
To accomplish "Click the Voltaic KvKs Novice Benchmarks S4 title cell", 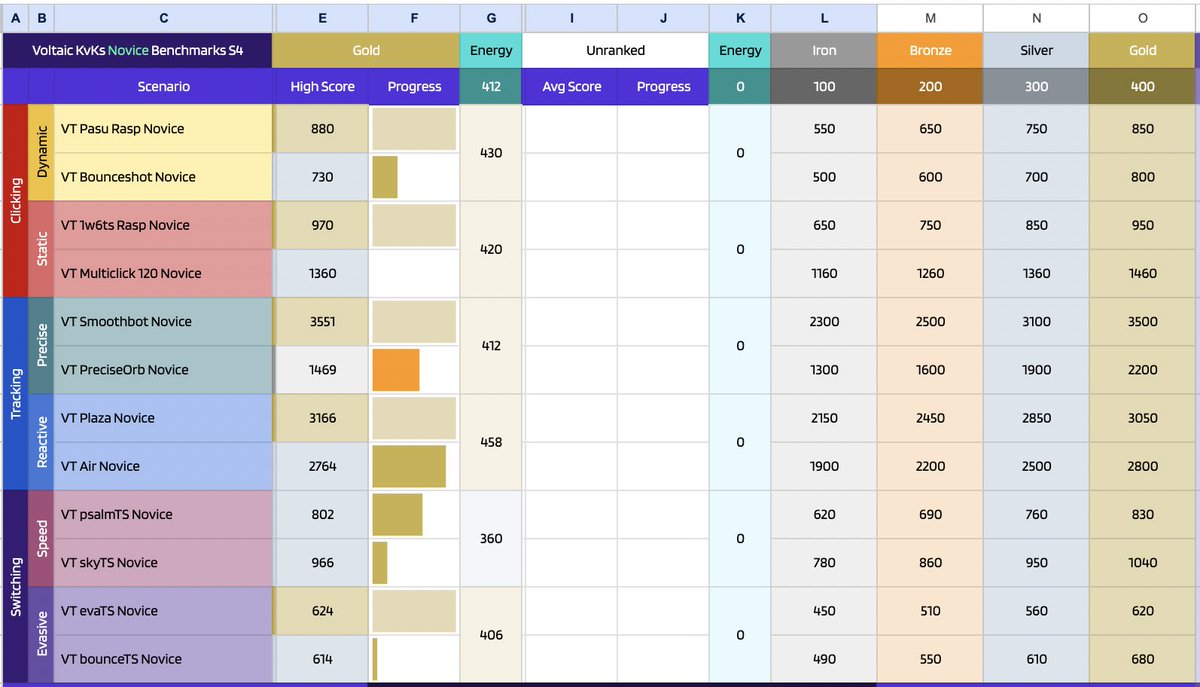I will coord(137,50).
